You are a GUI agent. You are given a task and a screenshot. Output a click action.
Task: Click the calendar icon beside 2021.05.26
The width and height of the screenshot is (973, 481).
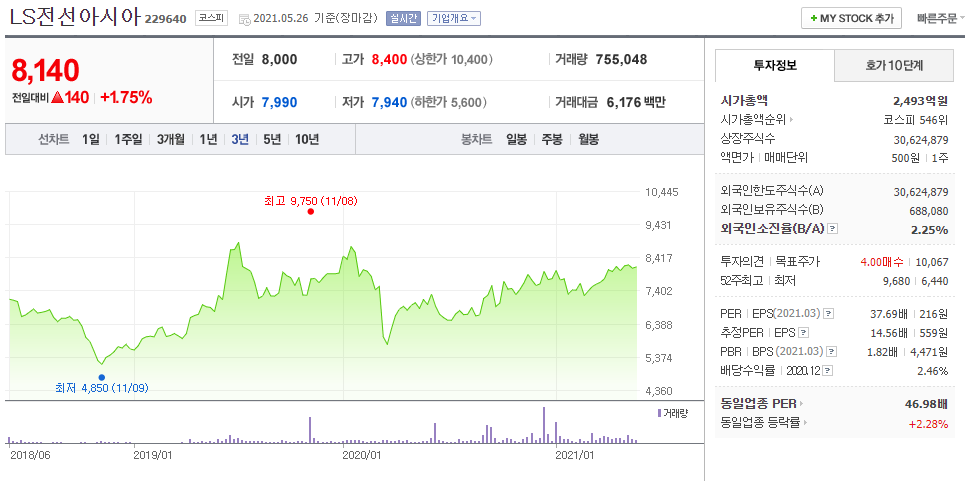pos(244,19)
